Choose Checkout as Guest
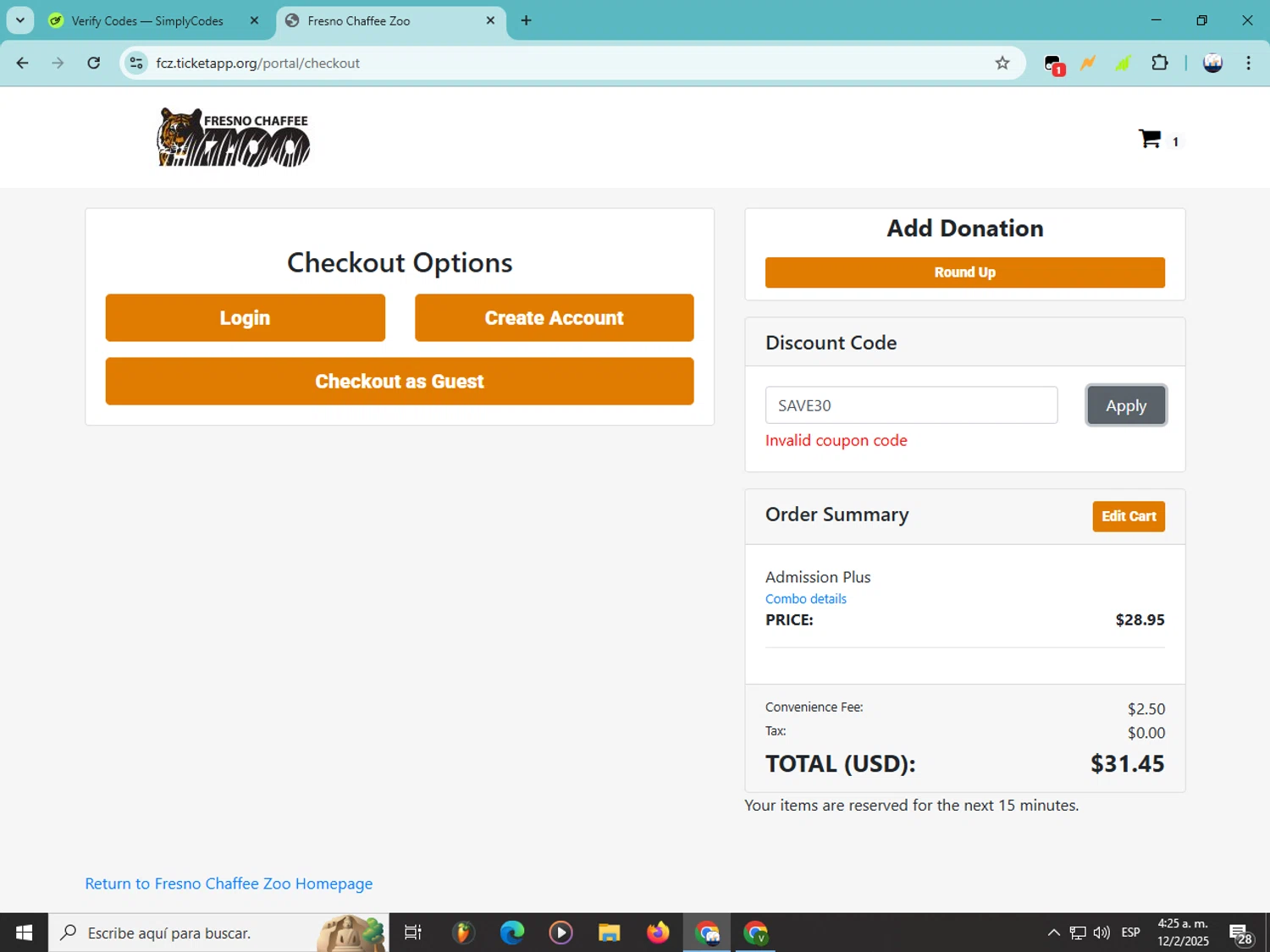The height and width of the screenshot is (952, 1270). coord(400,382)
